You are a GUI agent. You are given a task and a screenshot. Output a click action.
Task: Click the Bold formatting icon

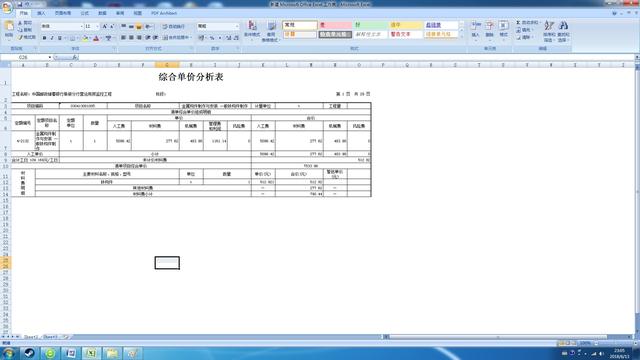[44, 38]
